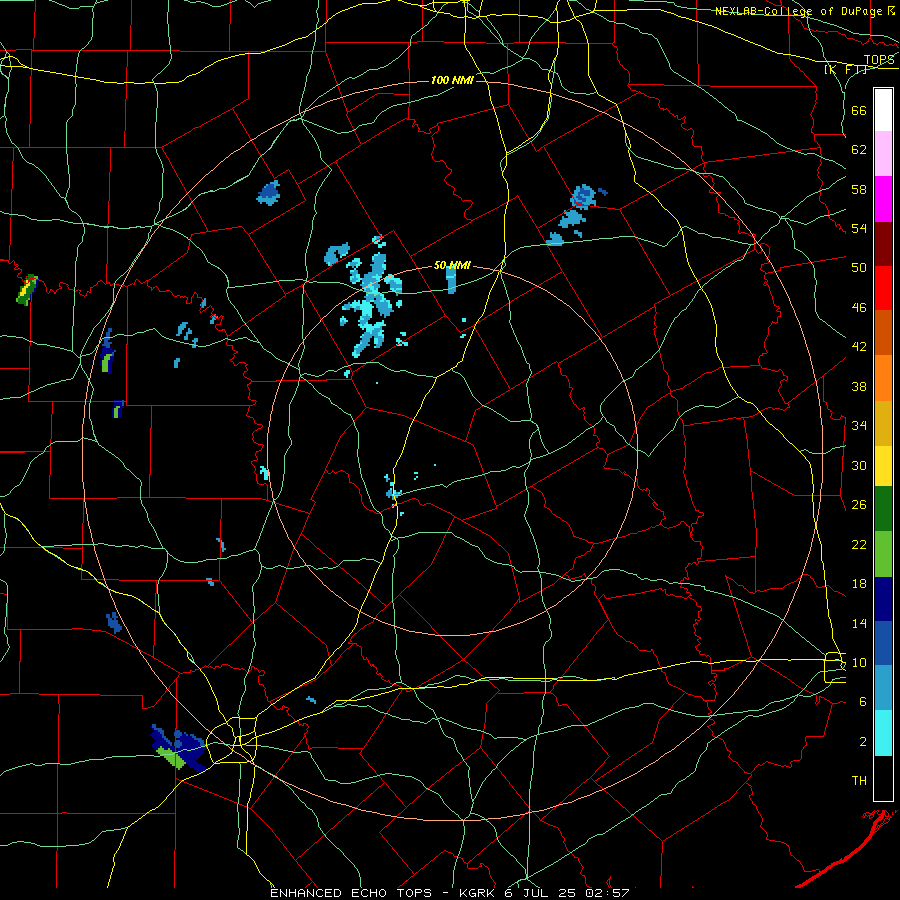900x900 pixels.
Task: Click the "02:57" timestamp
Action: click(x=607, y=893)
